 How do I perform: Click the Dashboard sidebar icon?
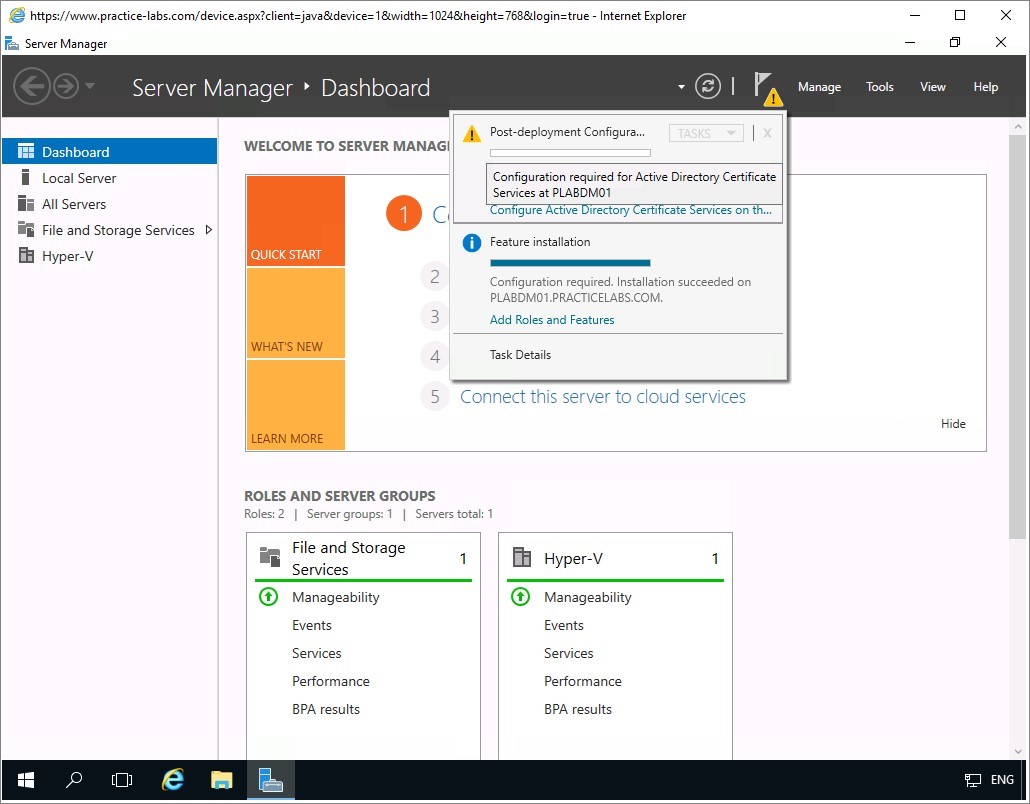[x=26, y=152]
